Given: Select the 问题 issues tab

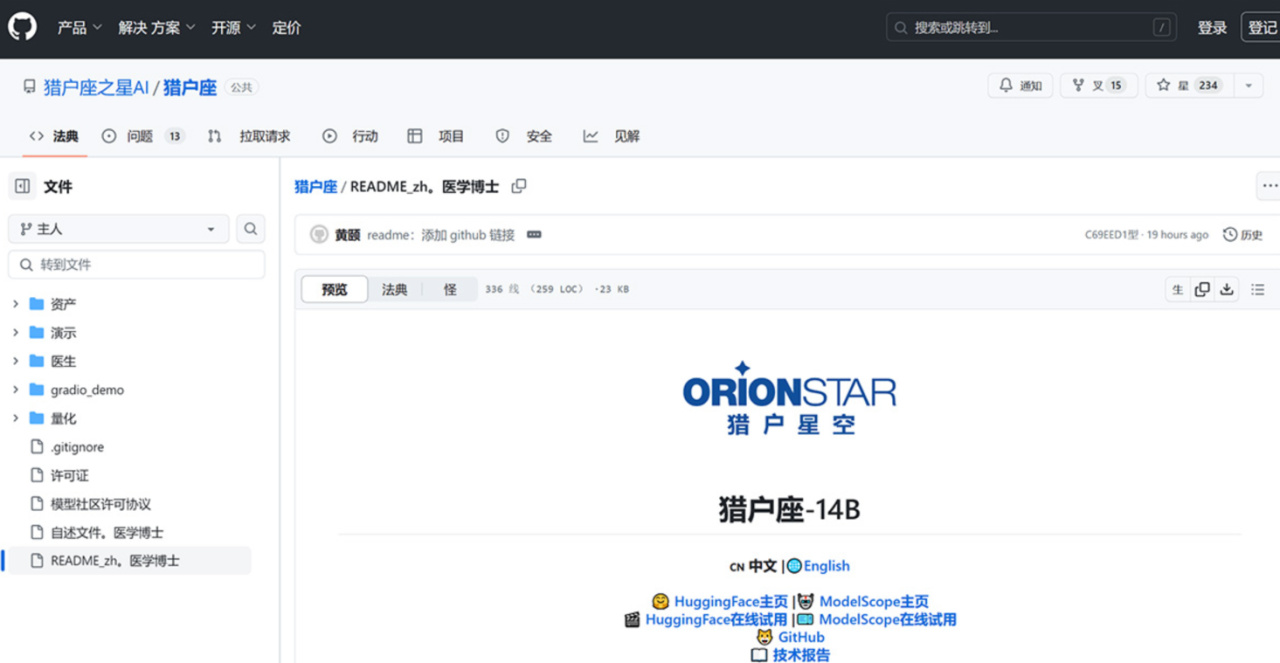Looking at the screenshot, I should (143, 136).
